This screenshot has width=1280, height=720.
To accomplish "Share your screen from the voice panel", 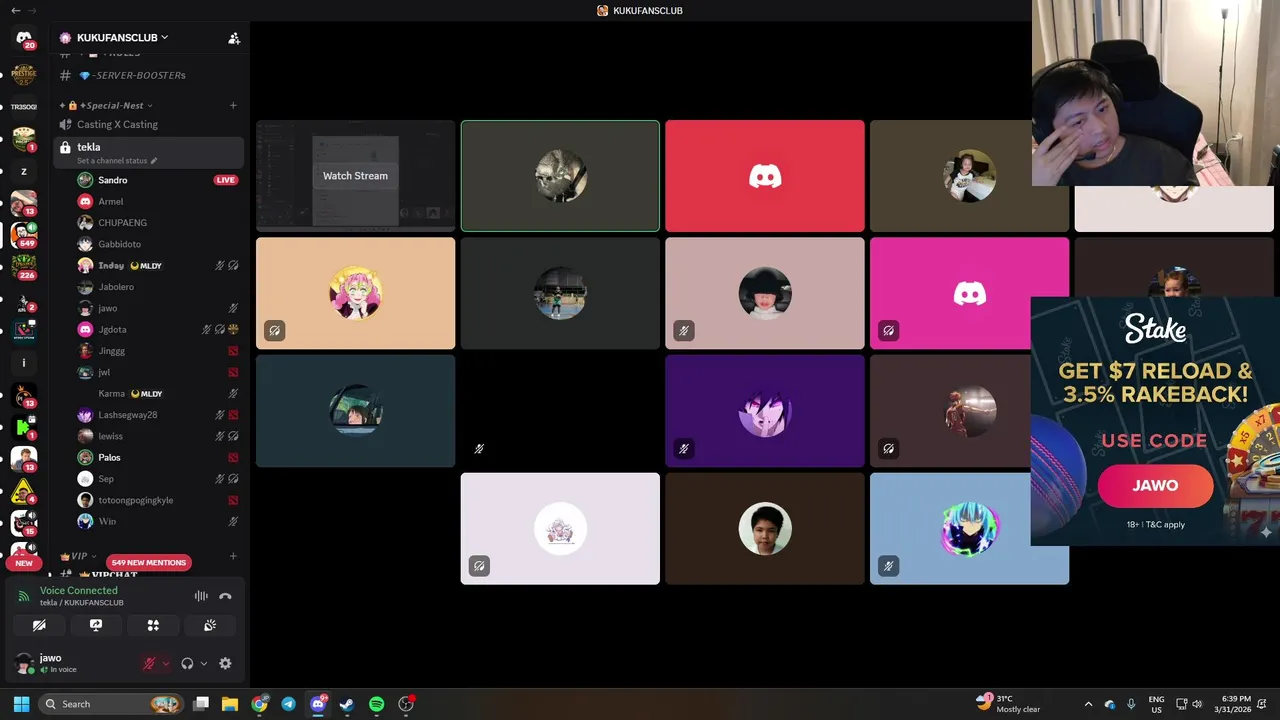I will click(96, 625).
